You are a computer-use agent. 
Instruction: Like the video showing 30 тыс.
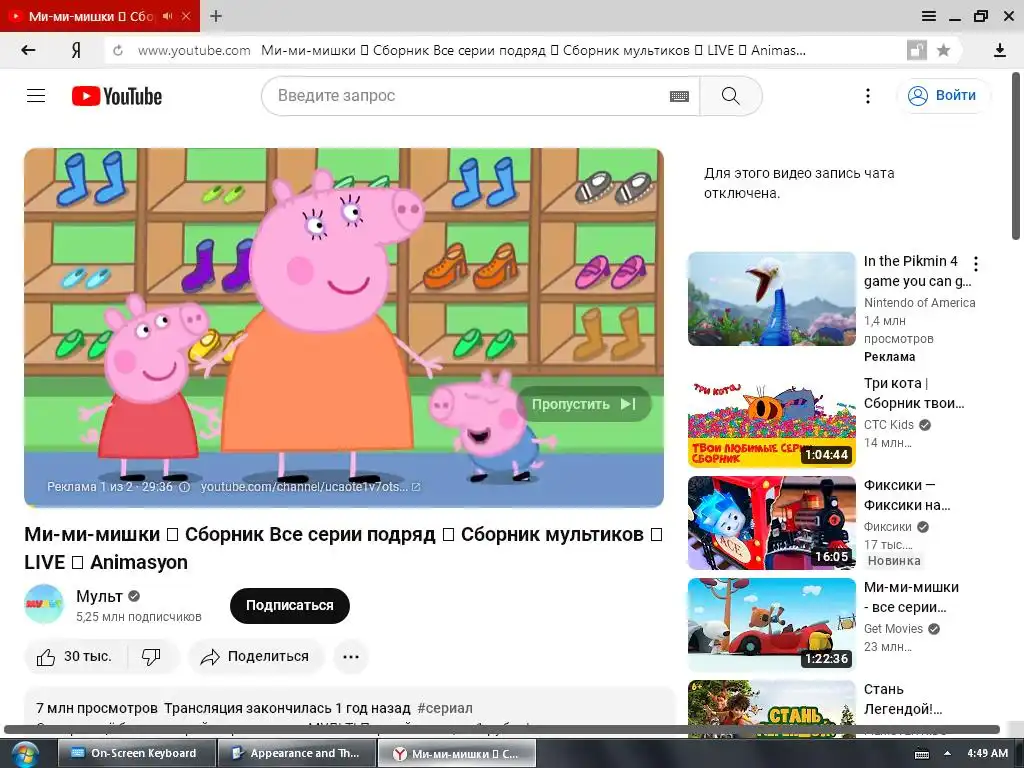click(75, 656)
